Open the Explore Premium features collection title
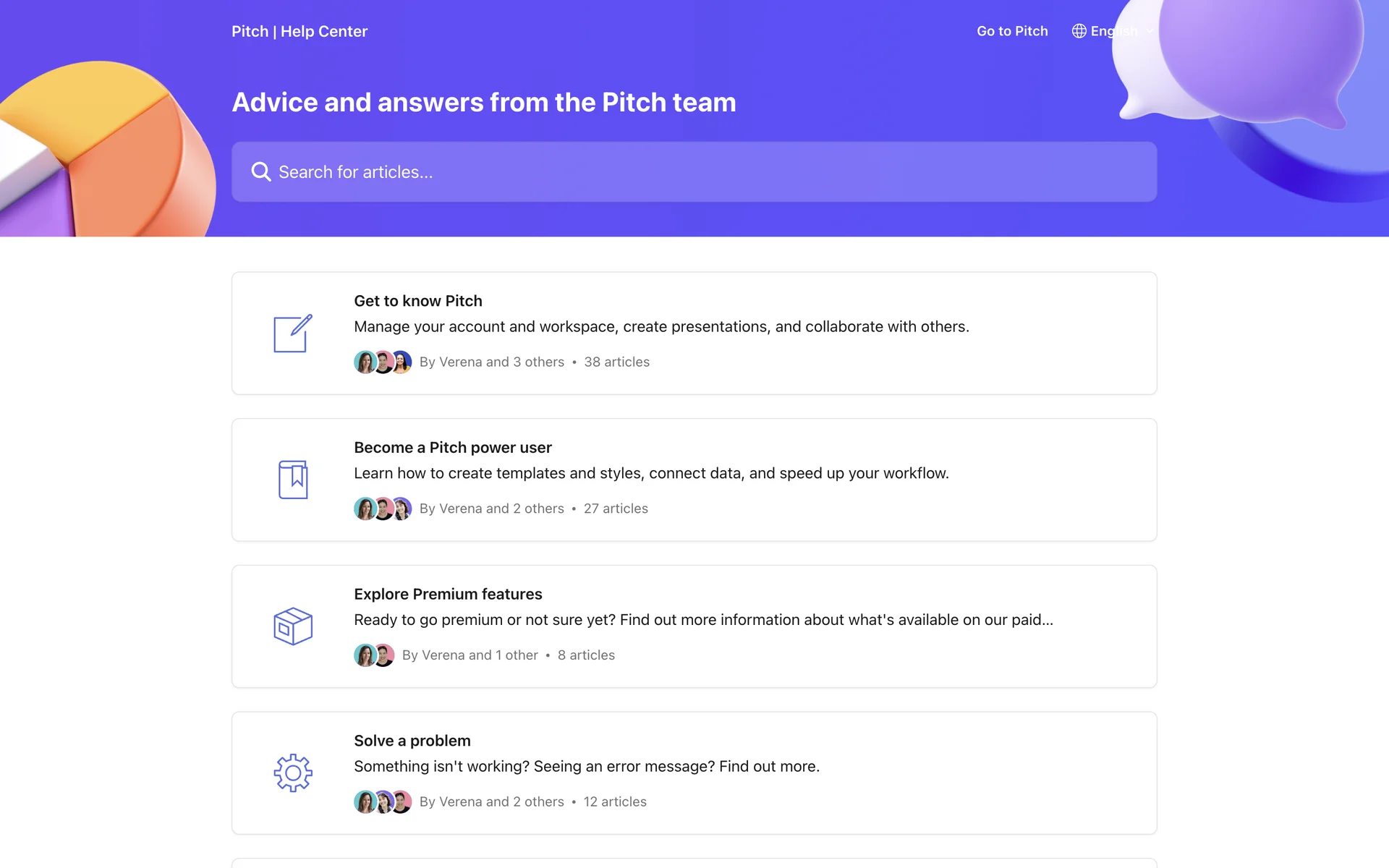This screenshot has height=868, width=1389. 448,594
